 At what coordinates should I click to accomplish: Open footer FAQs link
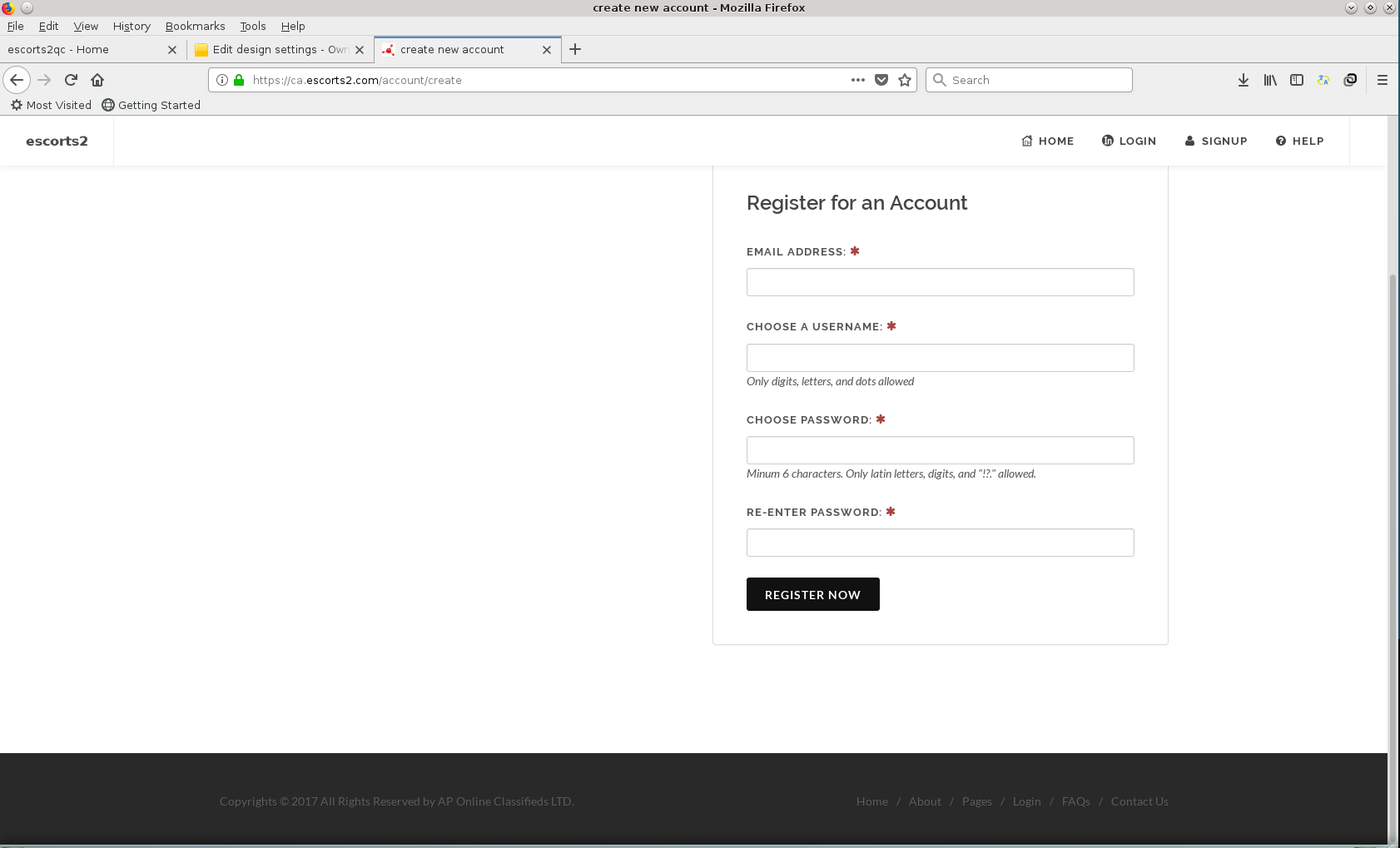click(x=1075, y=801)
